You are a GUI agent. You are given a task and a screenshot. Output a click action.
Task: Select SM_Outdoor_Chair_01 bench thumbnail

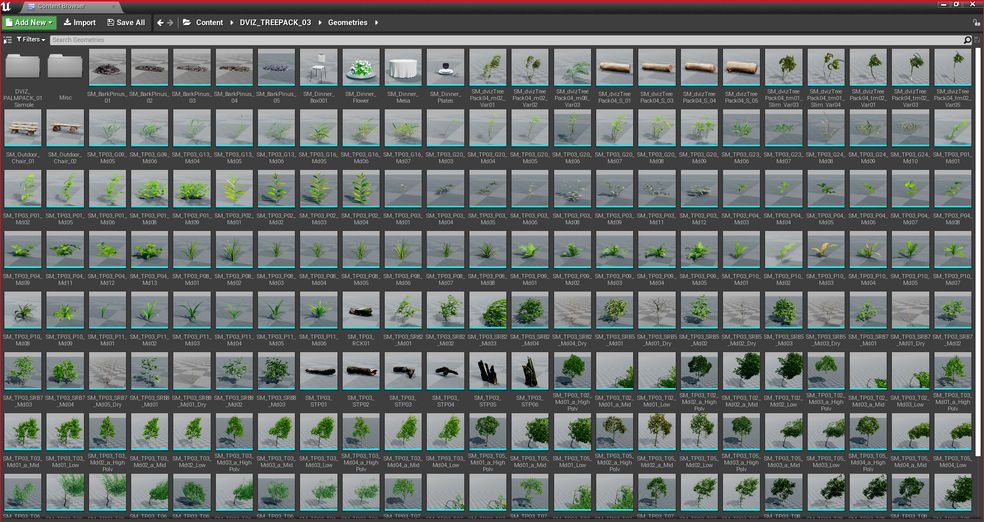point(23,128)
